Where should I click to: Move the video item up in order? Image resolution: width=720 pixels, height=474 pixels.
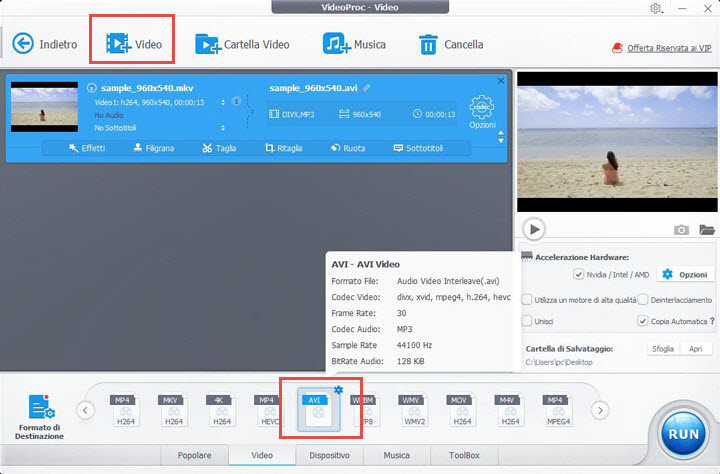tap(501, 133)
